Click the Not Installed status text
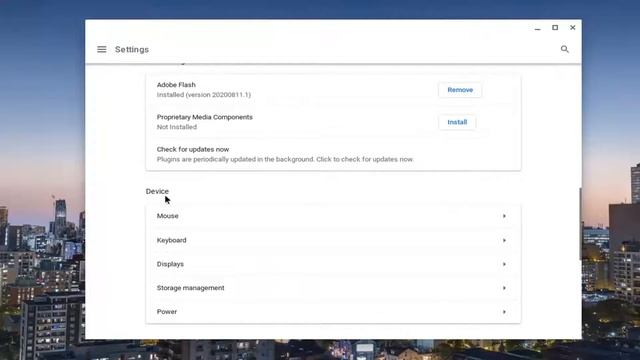This screenshot has width=640, height=360. point(177,127)
